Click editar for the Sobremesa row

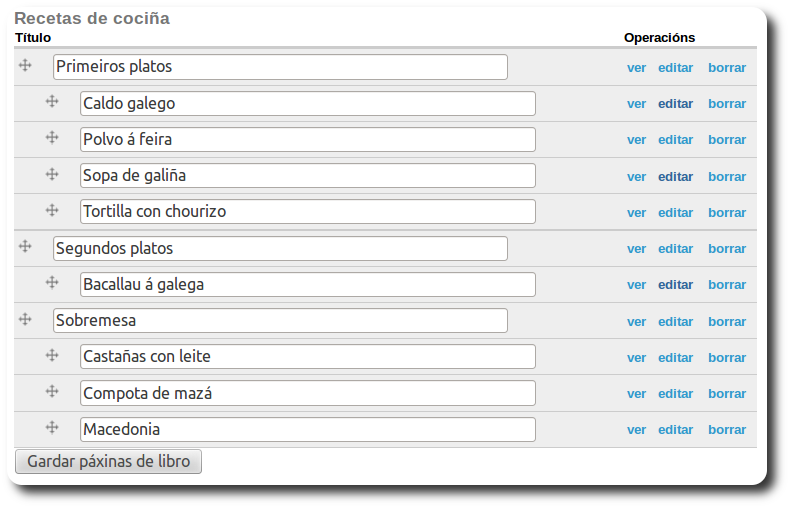tap(675, 322)
